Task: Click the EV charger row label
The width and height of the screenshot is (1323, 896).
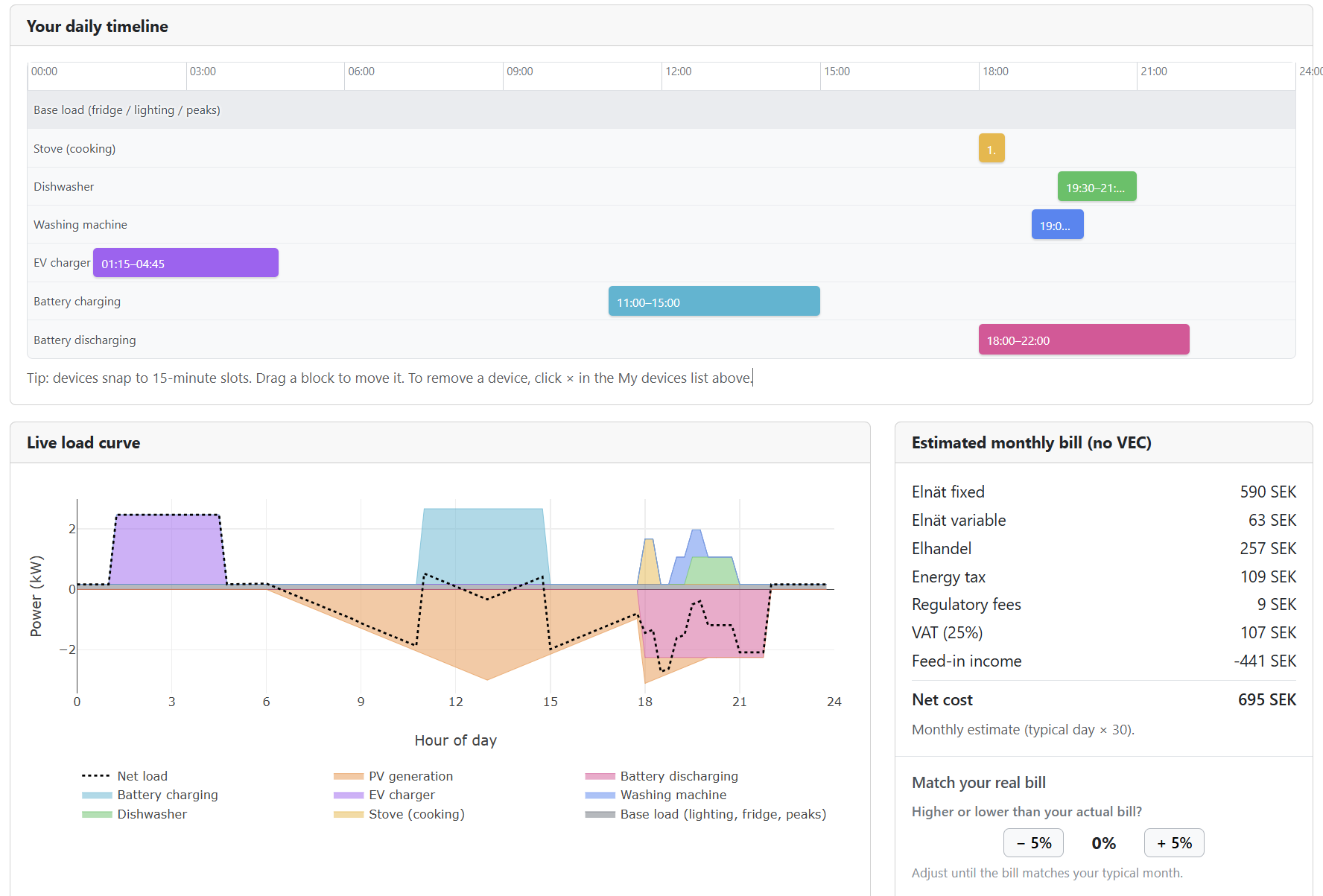Action: point(62,263)
